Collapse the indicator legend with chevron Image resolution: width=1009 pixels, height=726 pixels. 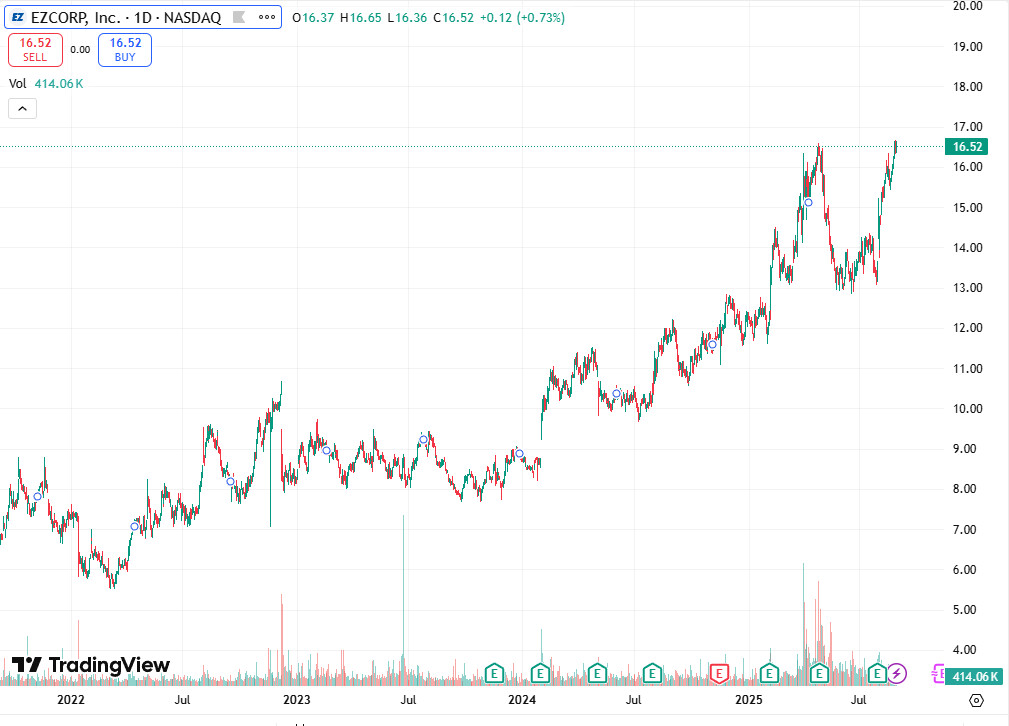(23, 109)
